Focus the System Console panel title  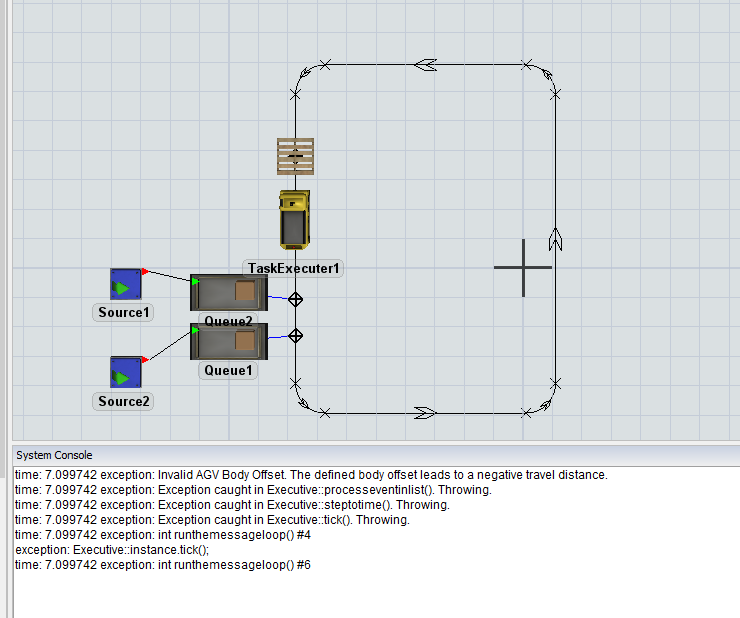click(54, 455)
